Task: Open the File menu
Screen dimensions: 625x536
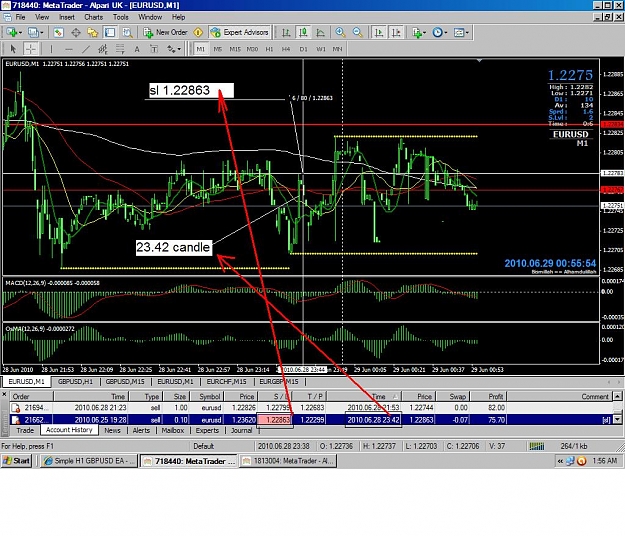Action: pyautogui.click(x=20, y=17)
